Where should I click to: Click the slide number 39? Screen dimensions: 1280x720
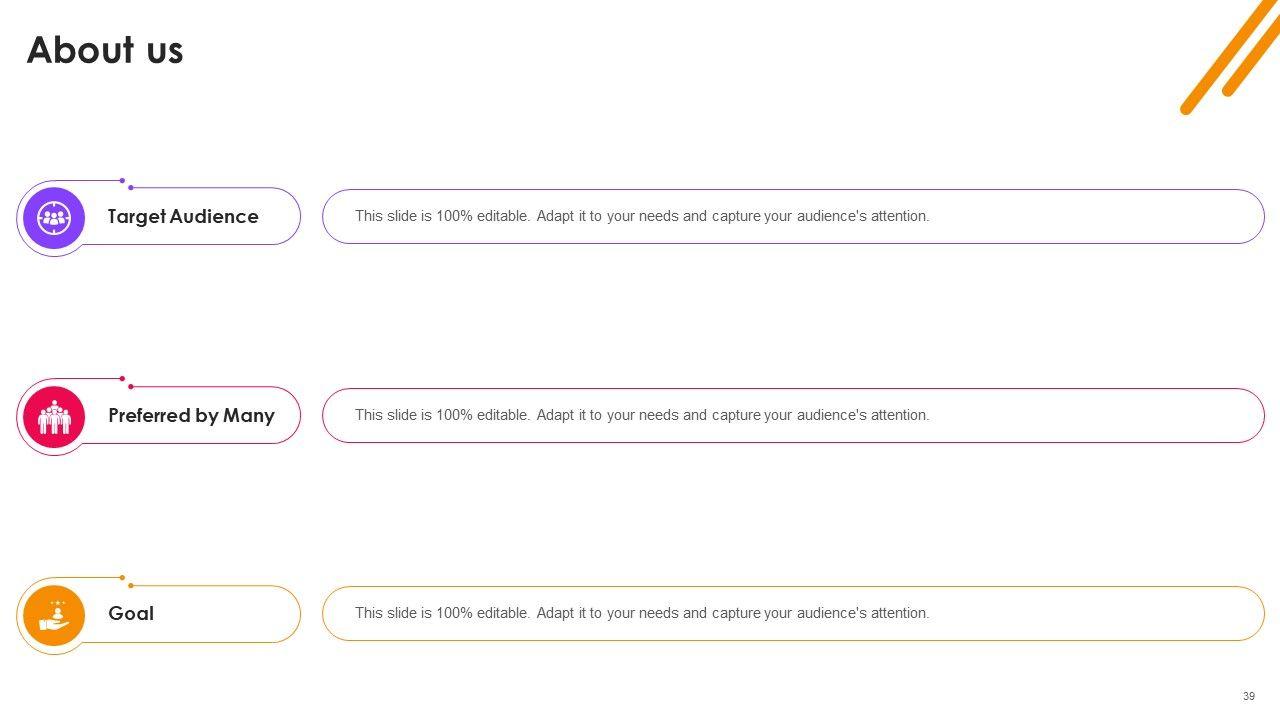pyautogui.click(x=1249, y=696)
